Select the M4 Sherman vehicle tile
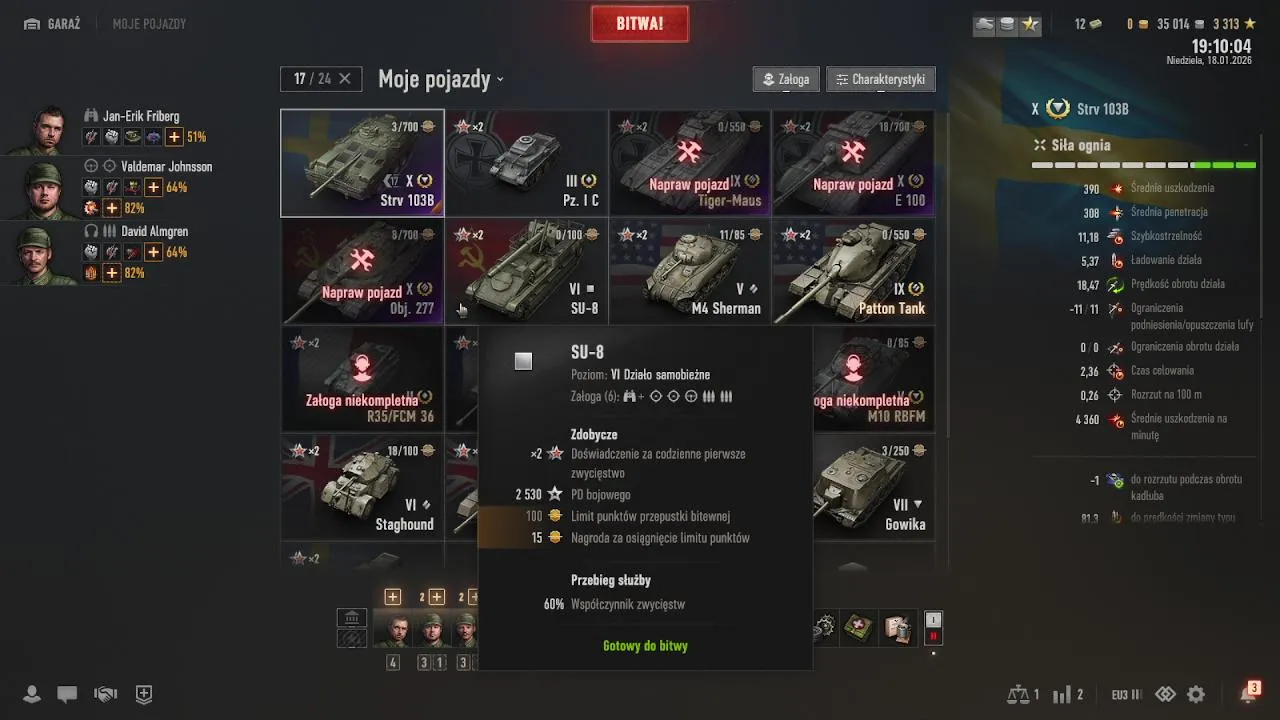The width and height of the screenshot is (1280, 720). point(690,271)
